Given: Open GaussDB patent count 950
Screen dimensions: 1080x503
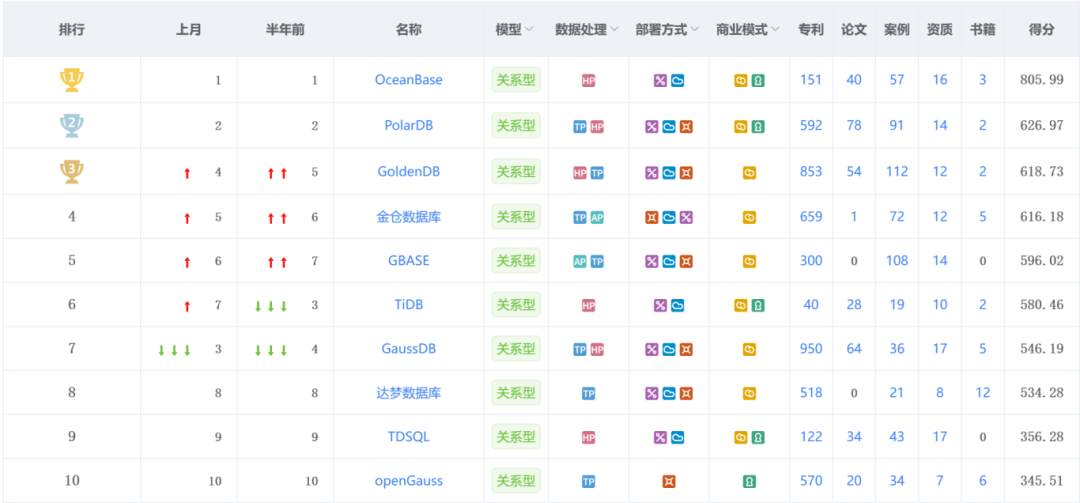Looking at the screenshot, I should (x=811, y=349).
